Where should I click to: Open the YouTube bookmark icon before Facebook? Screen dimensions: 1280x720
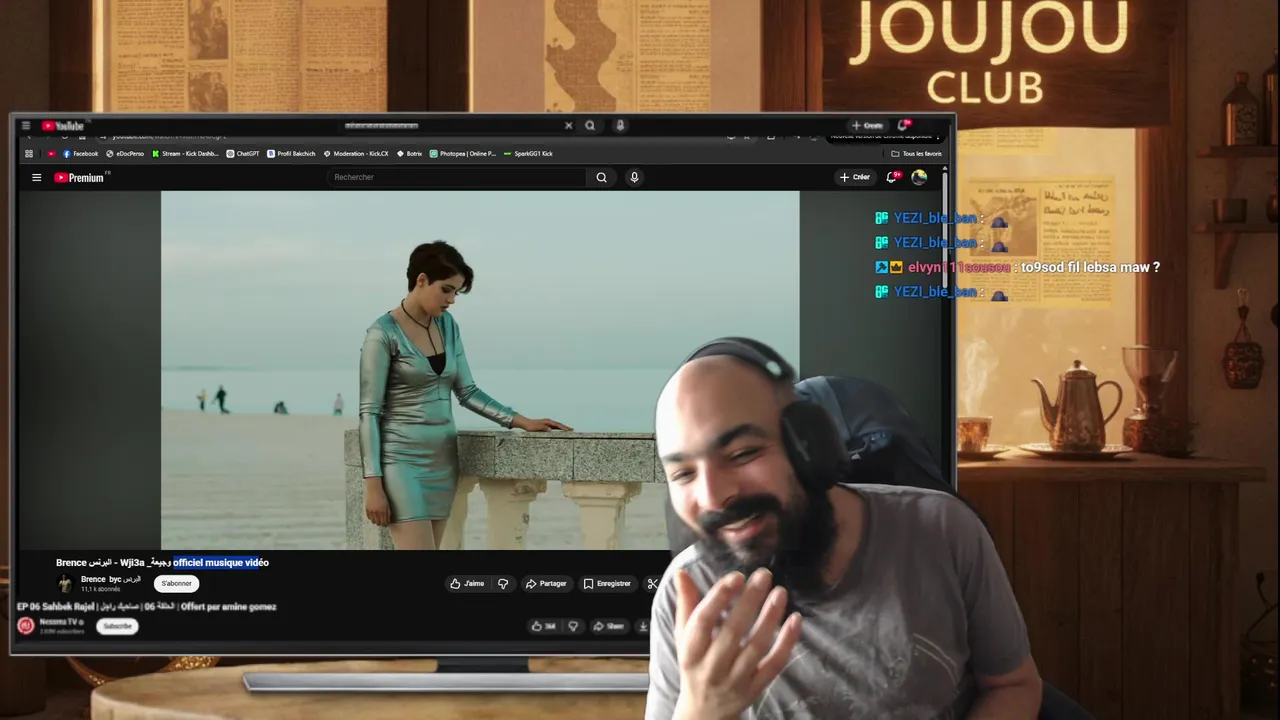[x=51, y=154]
